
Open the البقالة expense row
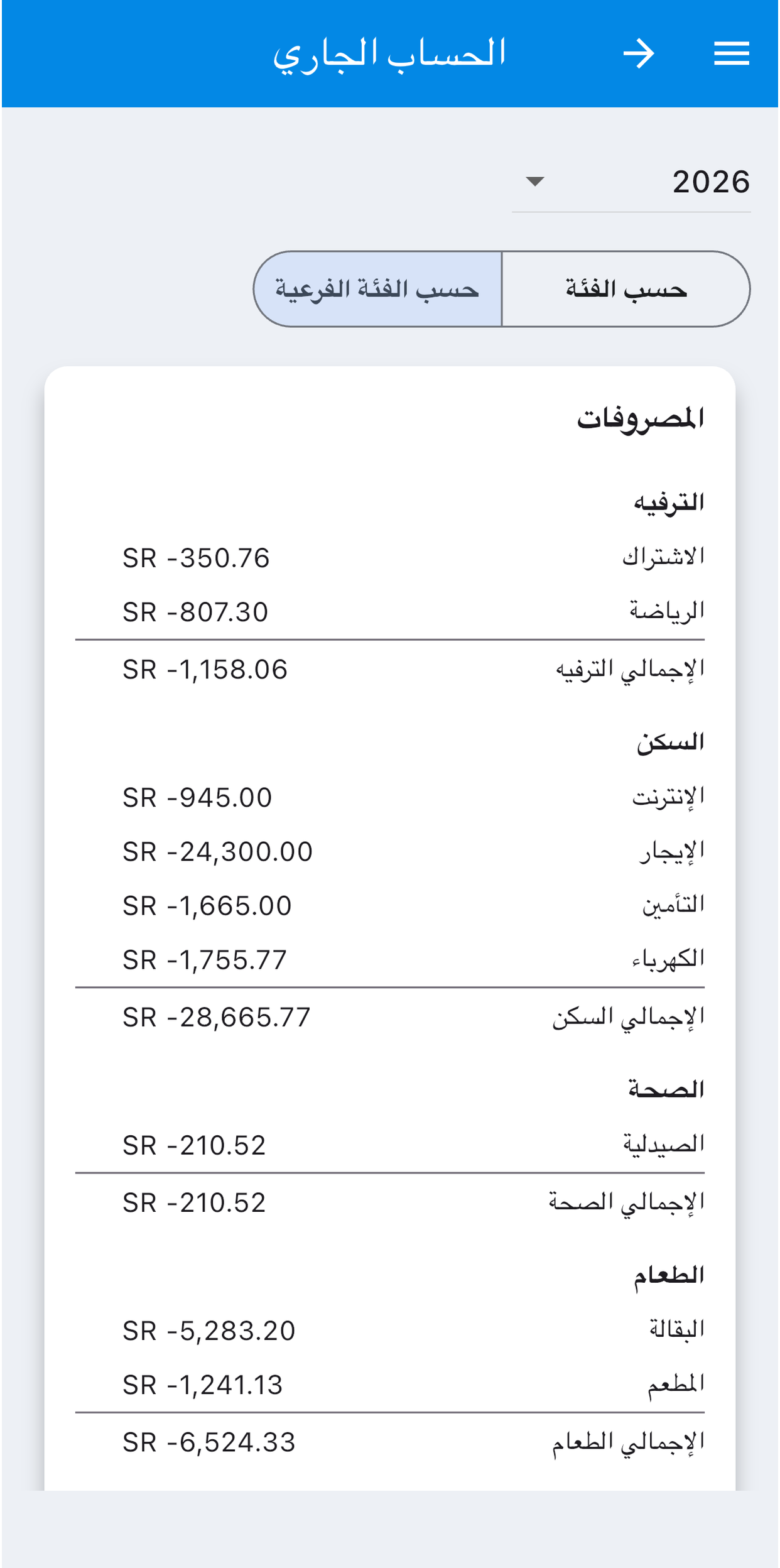click(x=390, y=1331)
